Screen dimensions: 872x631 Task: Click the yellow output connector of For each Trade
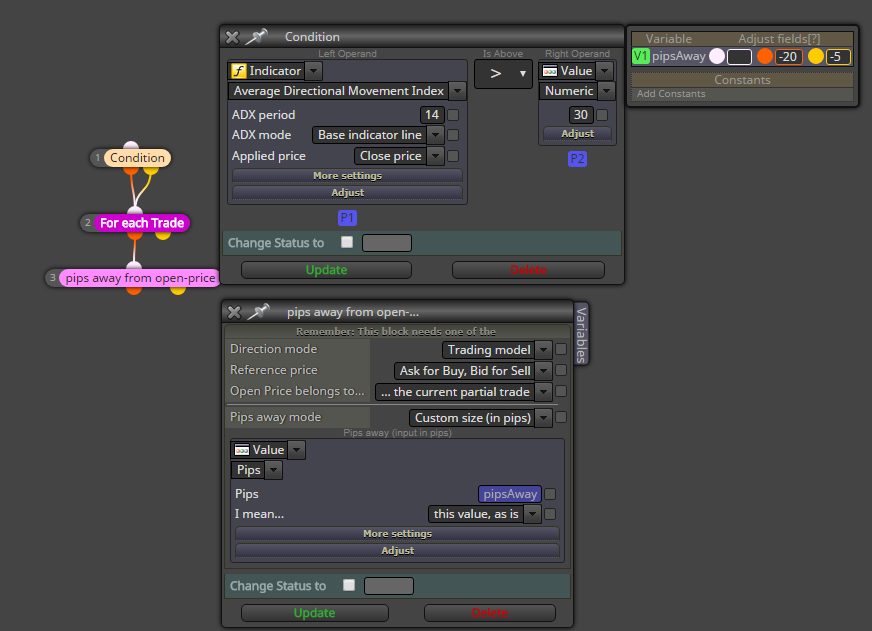point(163,235)
